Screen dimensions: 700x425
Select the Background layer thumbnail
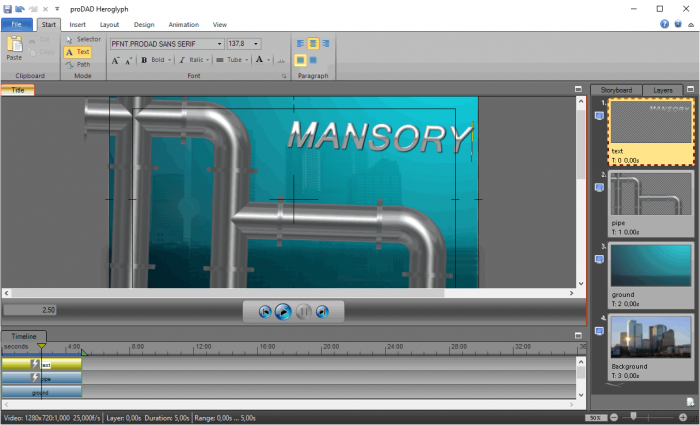pyautogui.click(x=651, y=340)
